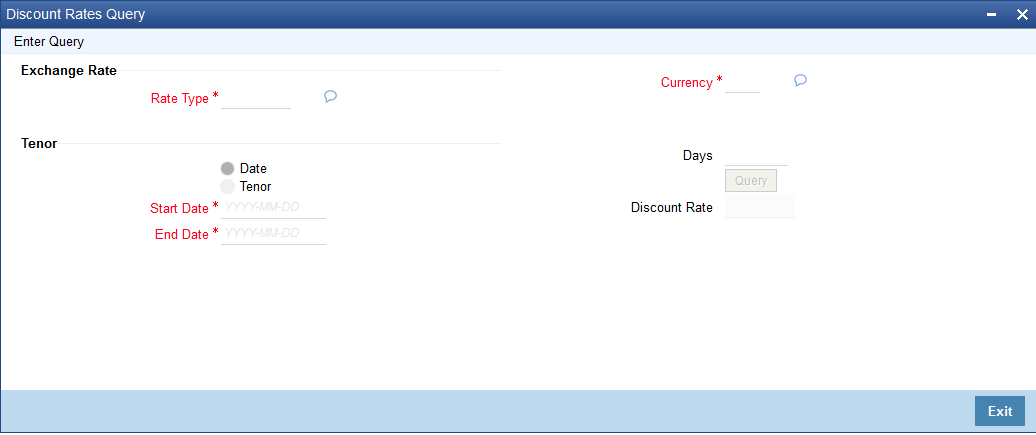
Task: Click the Discount Rate field
Action: (x=760, y=207)
